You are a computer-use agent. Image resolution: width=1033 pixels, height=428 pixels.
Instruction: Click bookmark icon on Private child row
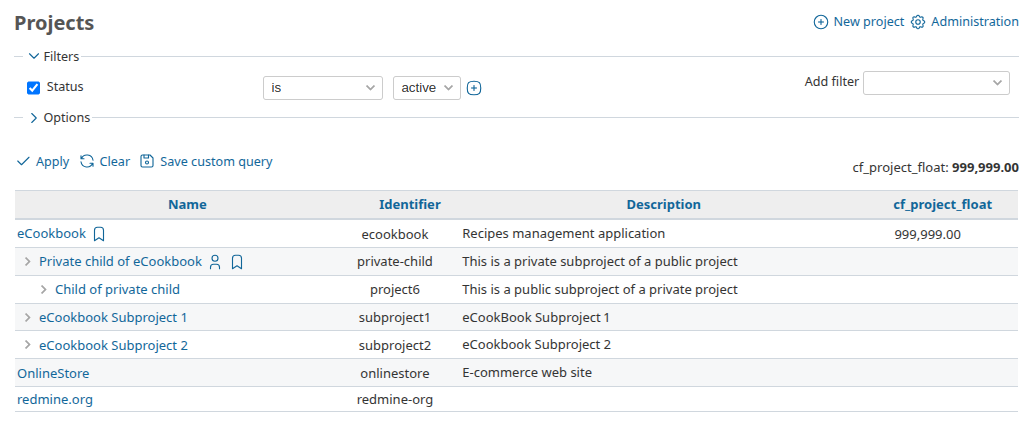tap(237, 262)
